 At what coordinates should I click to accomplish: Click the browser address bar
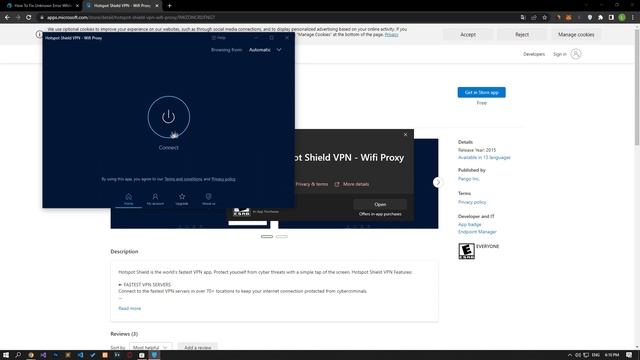coord(278,18)
